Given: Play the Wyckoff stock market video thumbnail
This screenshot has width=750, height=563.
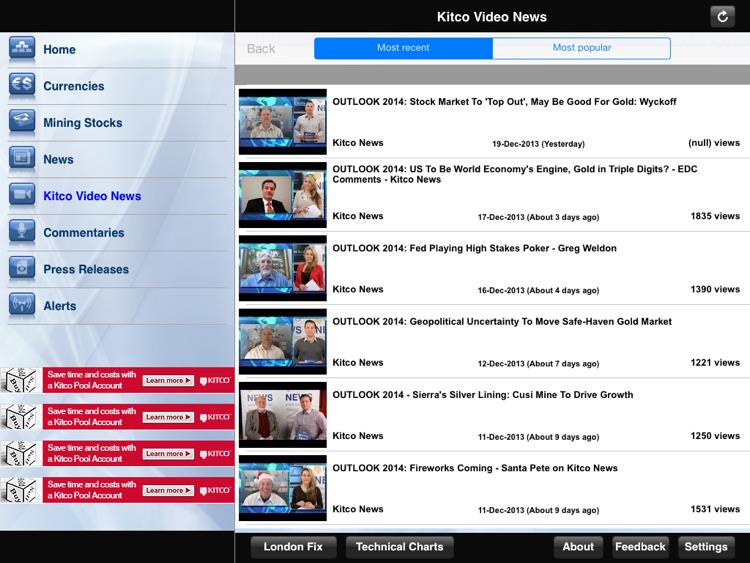Looking at the screenshot, I should (283, 121).
